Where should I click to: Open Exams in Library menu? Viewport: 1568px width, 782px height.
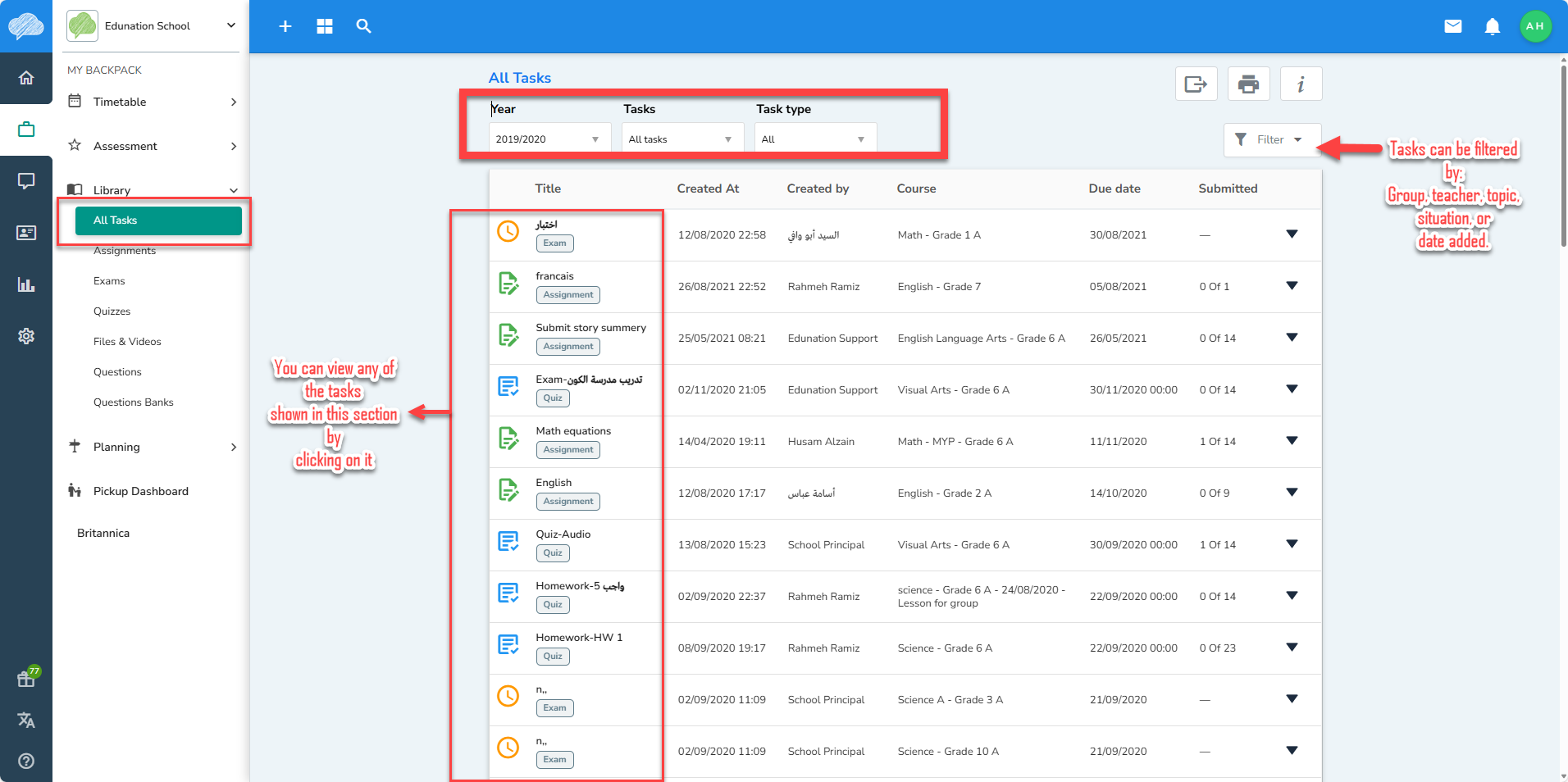[109, 281]
